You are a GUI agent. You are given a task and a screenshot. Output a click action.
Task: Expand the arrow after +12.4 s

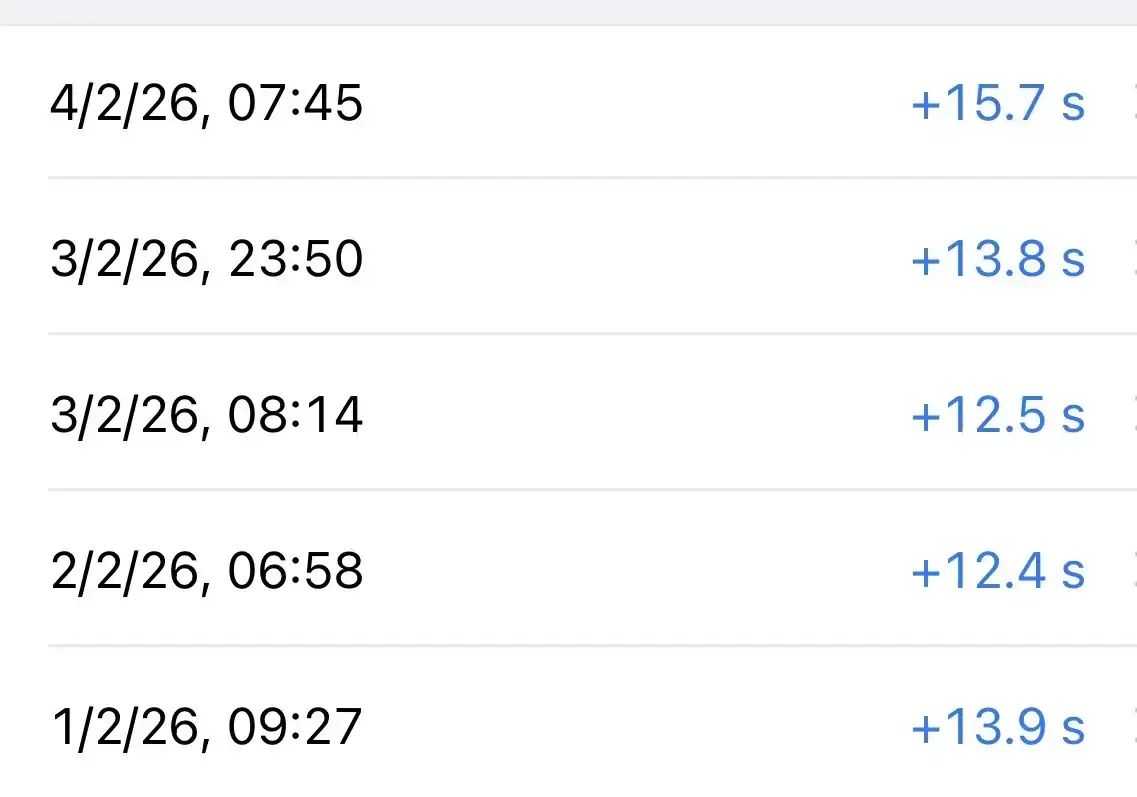1133,571
